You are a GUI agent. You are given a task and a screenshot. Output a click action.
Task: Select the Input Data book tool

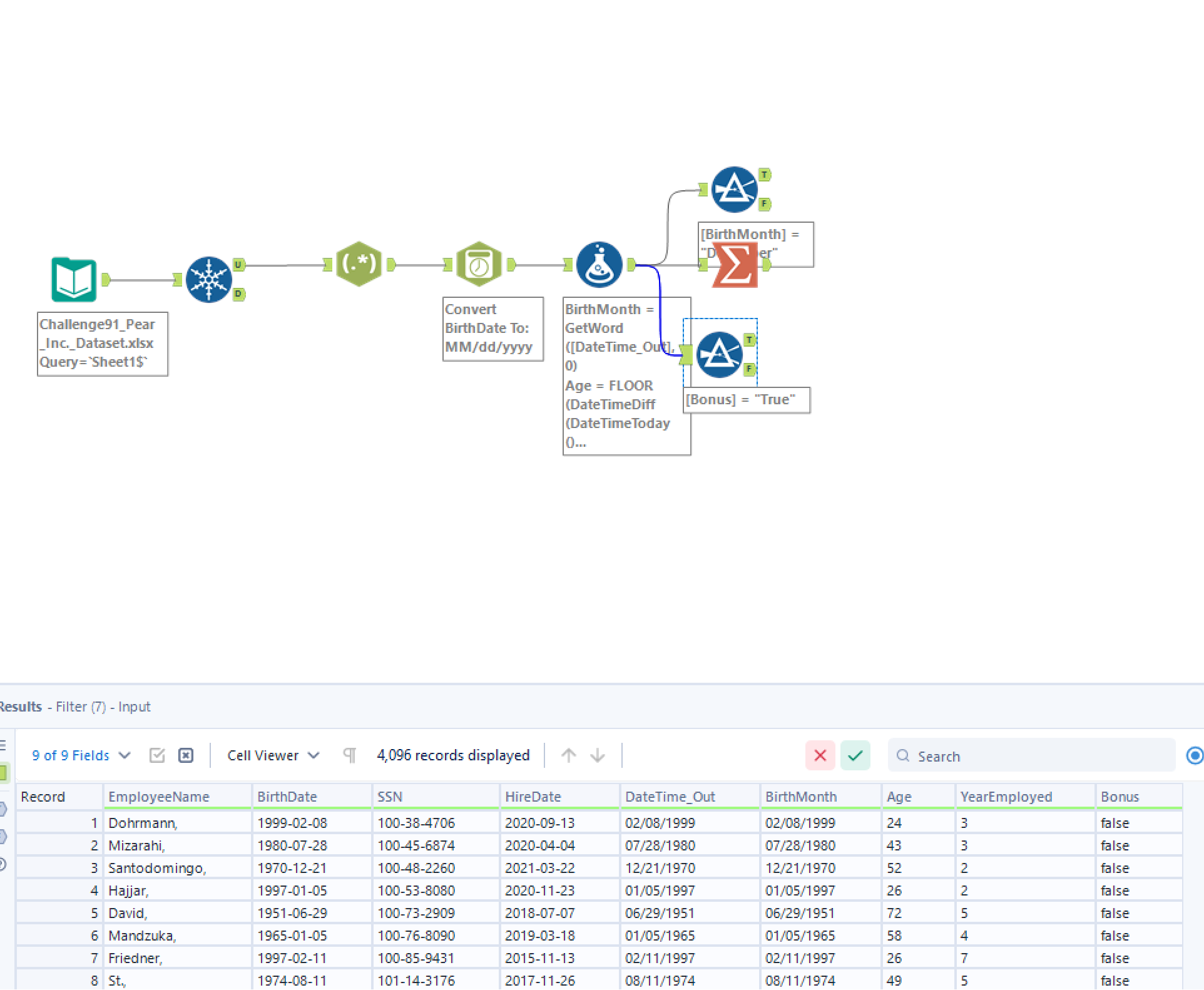click(x=74, y=280)
